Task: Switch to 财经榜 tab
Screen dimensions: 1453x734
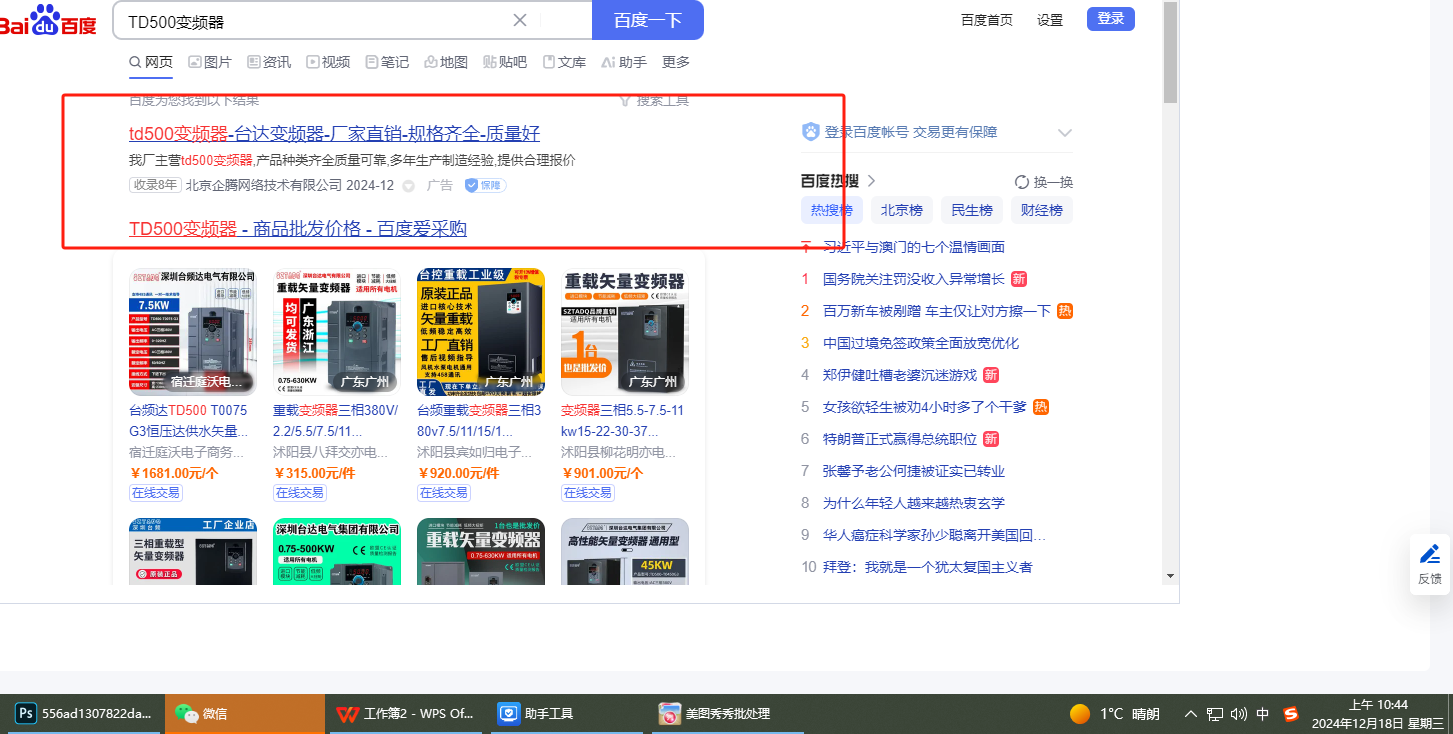Action: tap(1042, 210)
